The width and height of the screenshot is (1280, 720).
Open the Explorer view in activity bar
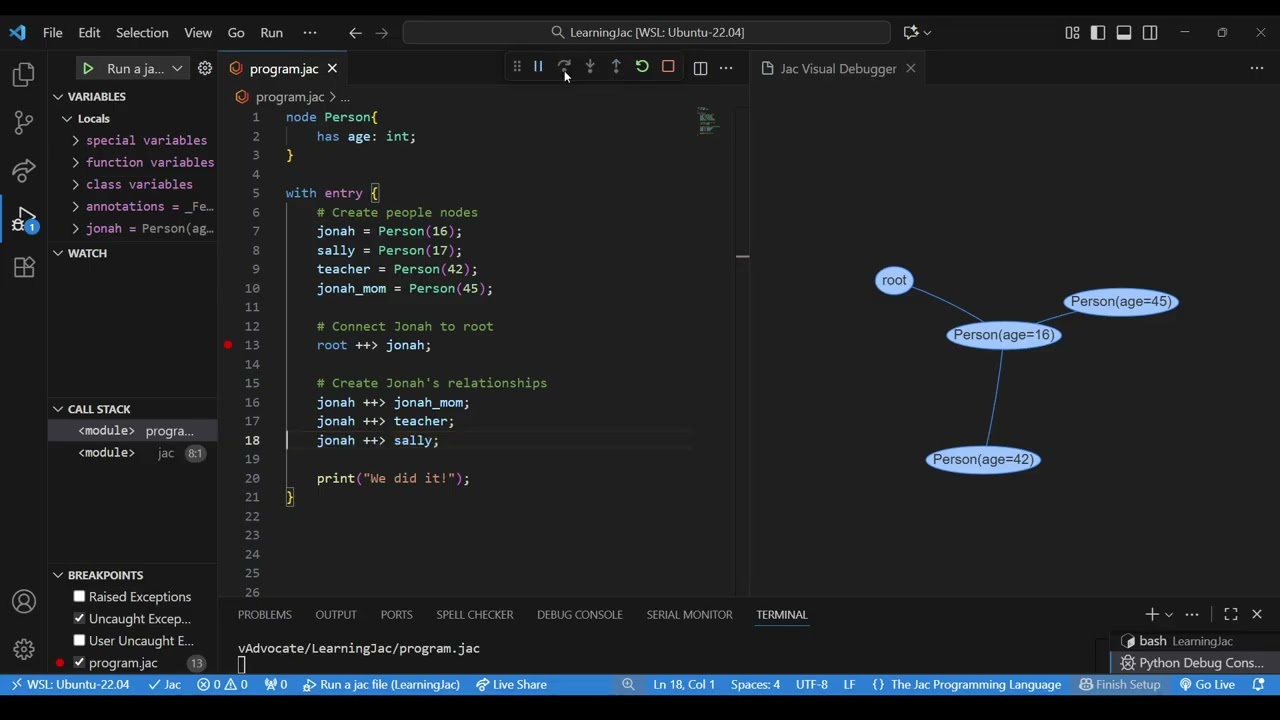[x=24, y=75]
